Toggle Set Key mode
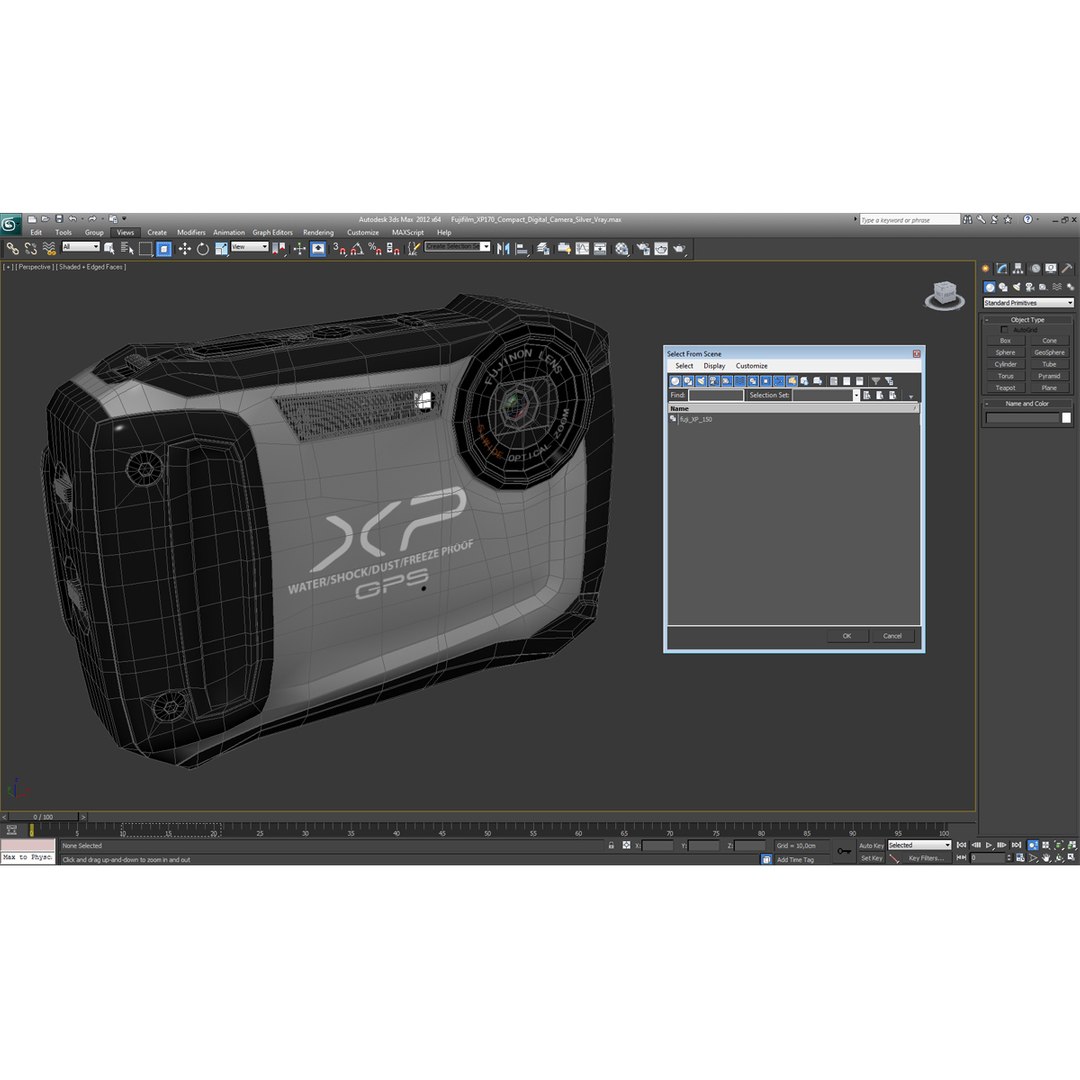Image resolution: width=1080 pixels, height=1080 pixels. tap(871, 858)
